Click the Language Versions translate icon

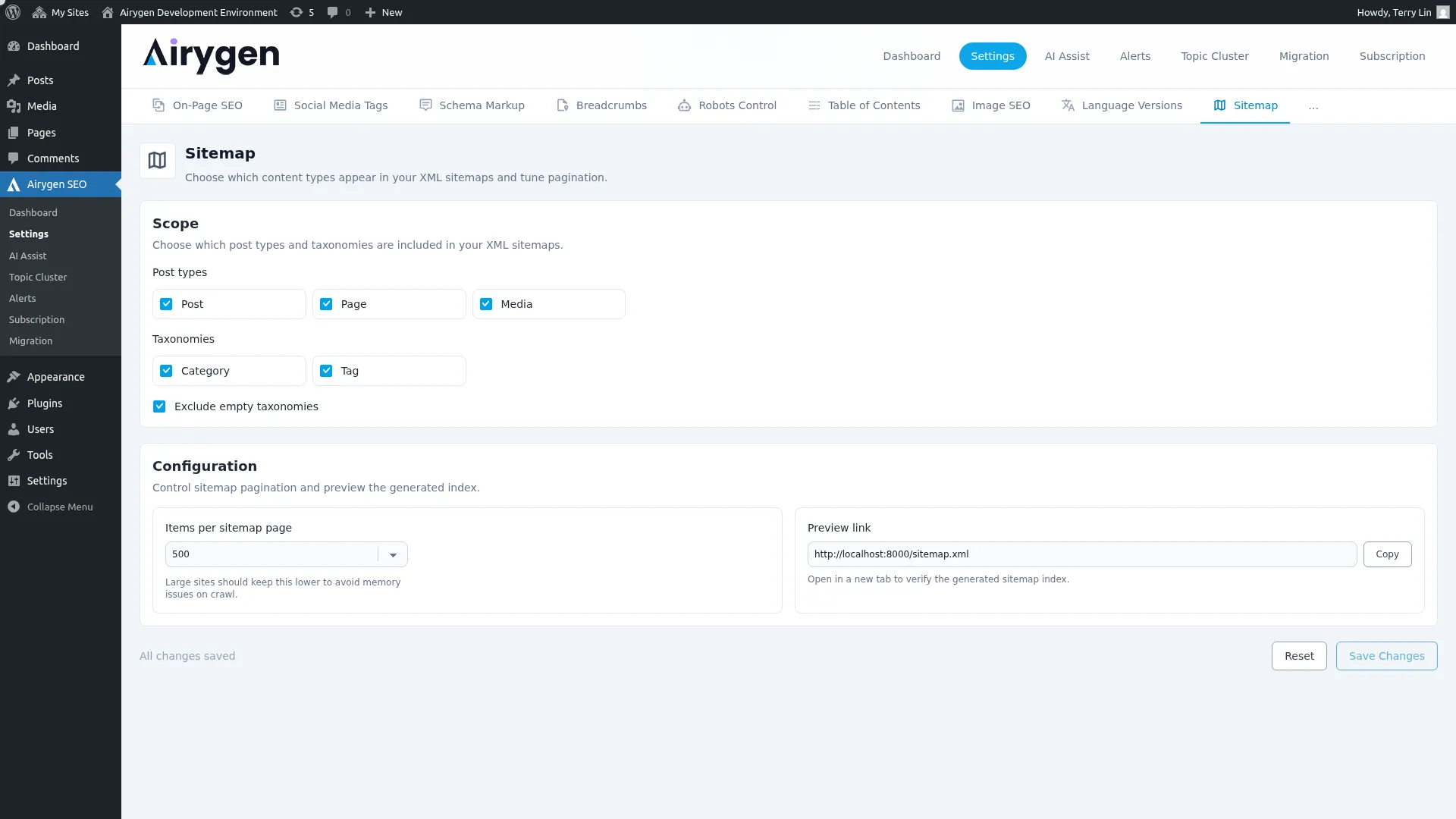point(1068,105)
